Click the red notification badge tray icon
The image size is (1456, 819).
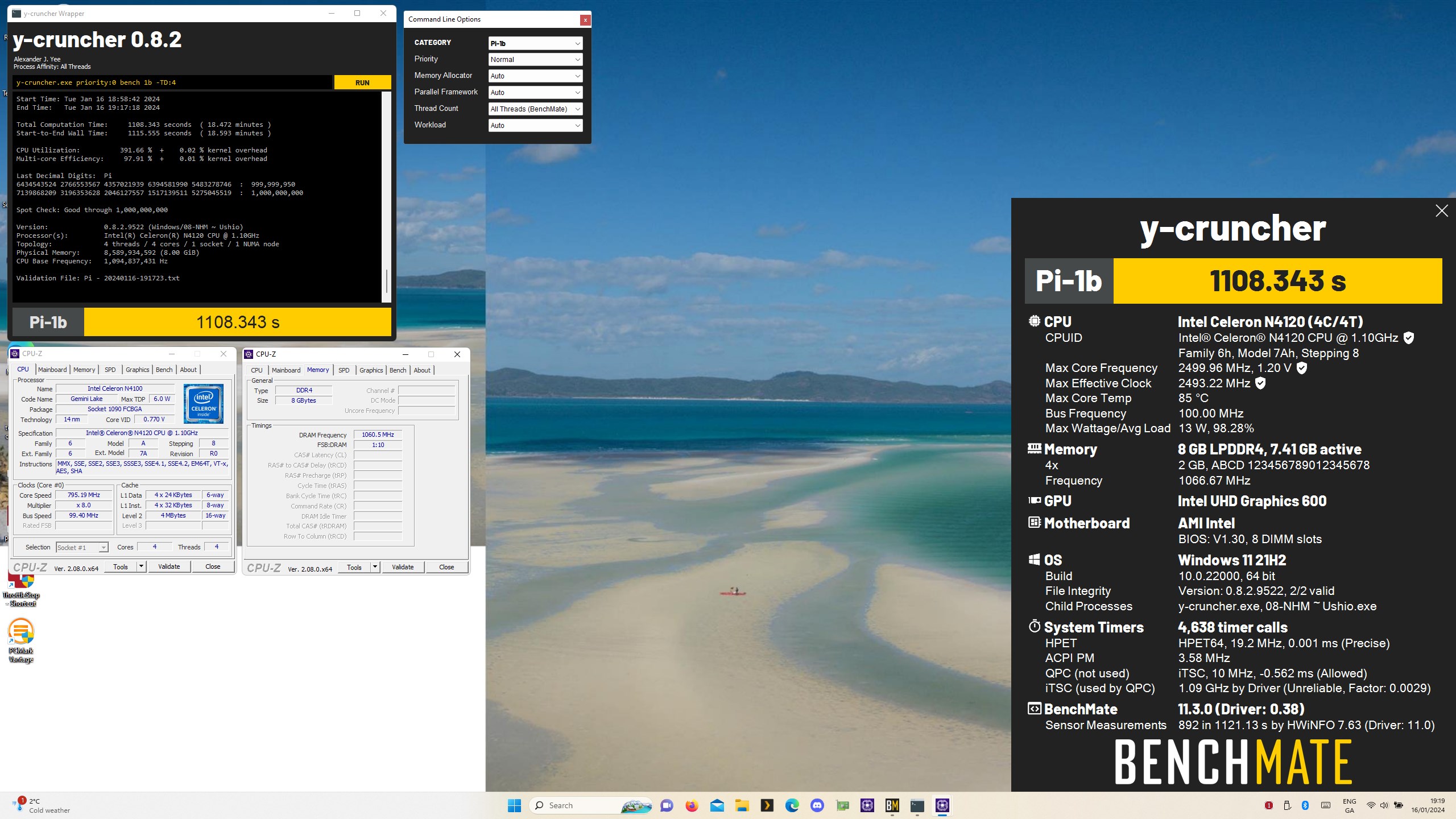pyautogui.click(x=1268, y=805)
